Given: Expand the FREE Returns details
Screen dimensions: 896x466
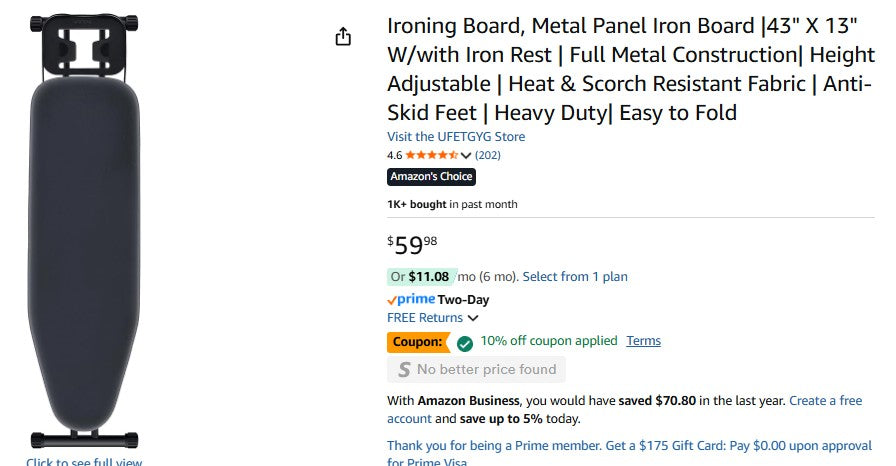Looking at the screenshot, I should (432, 318).
